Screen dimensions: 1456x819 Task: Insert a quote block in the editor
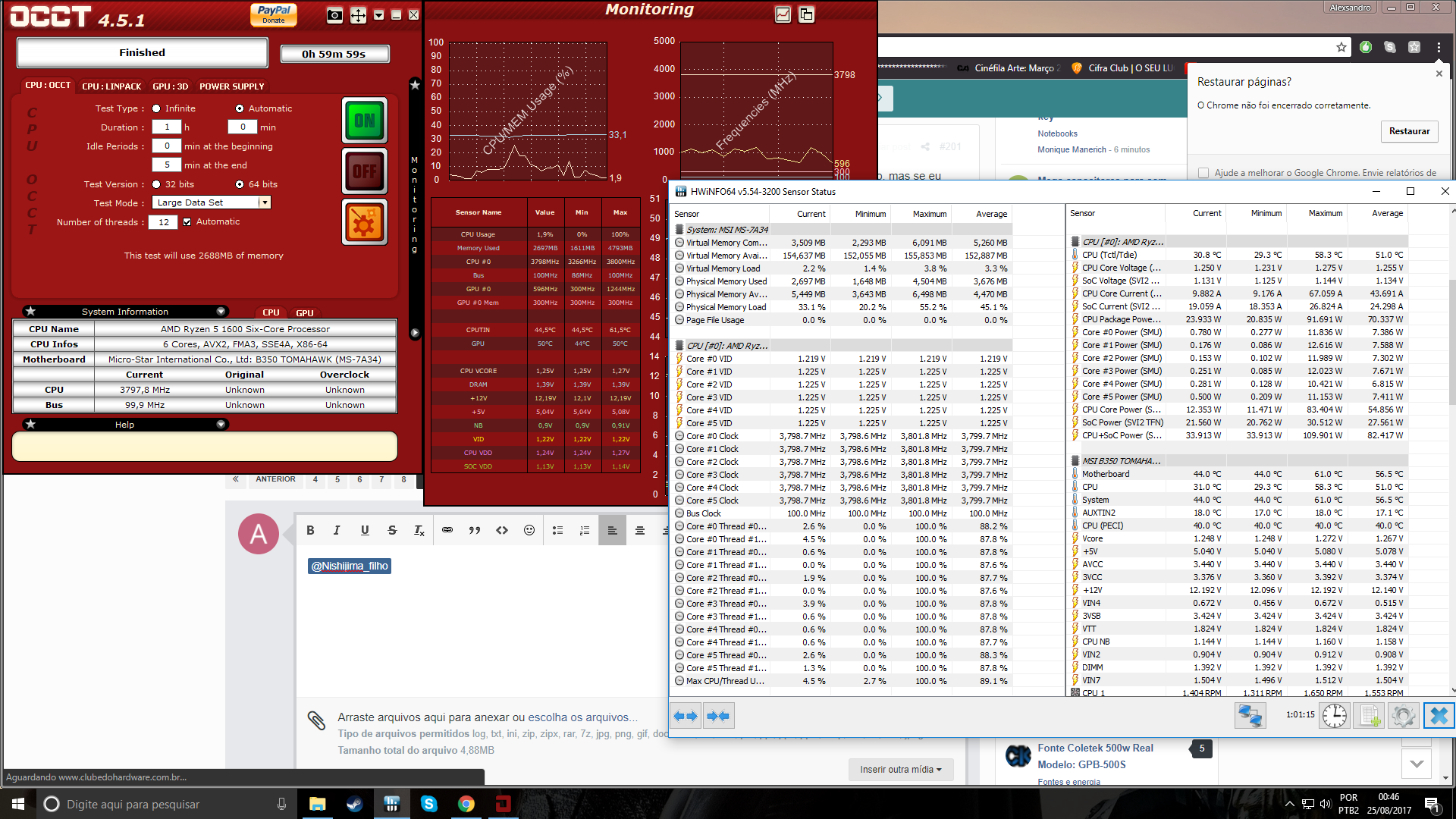475,530
